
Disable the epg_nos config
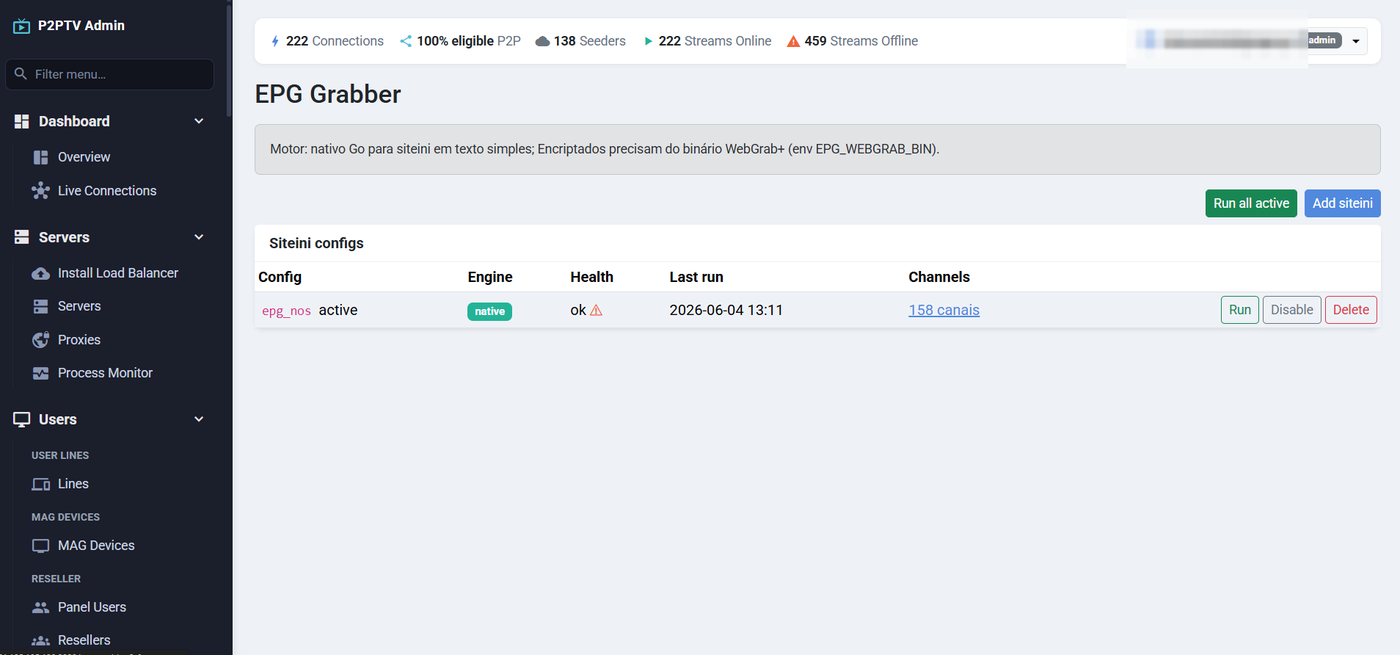point(1292,310)
